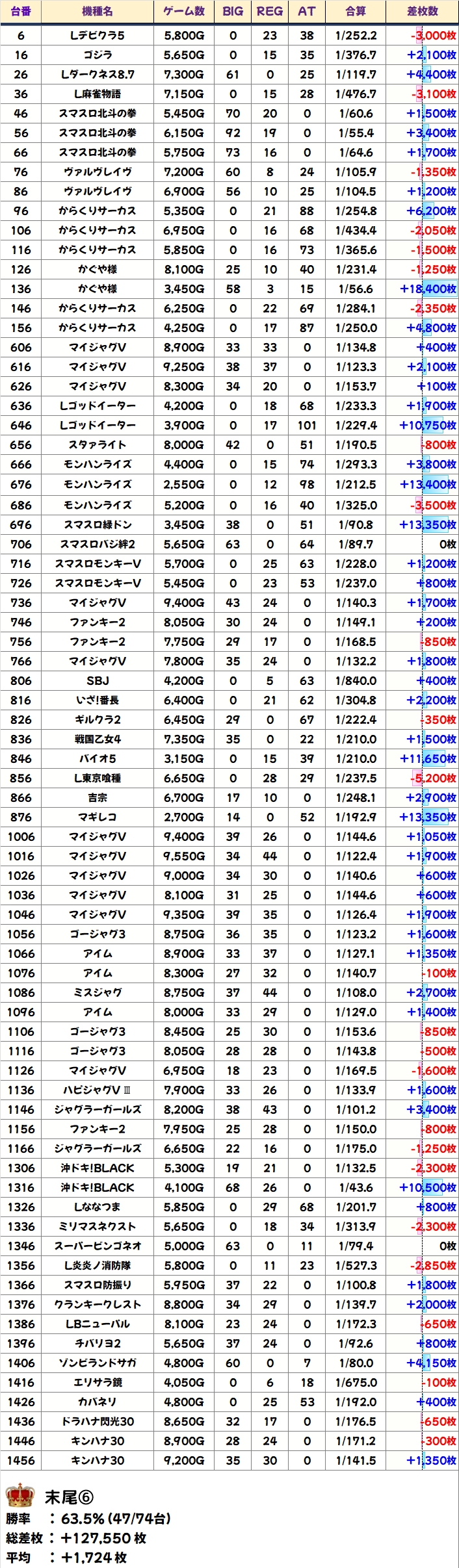Select the スマスロ防振り machine name
Screen dimensions: 459x1568
point(98,1285)
